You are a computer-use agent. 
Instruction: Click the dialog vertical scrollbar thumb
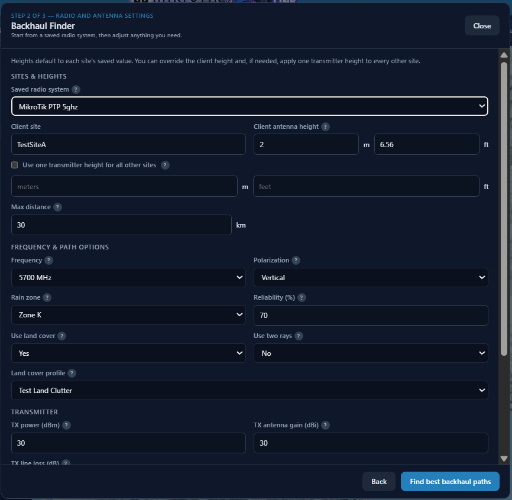pyautogui.click(x=504, y=209)
